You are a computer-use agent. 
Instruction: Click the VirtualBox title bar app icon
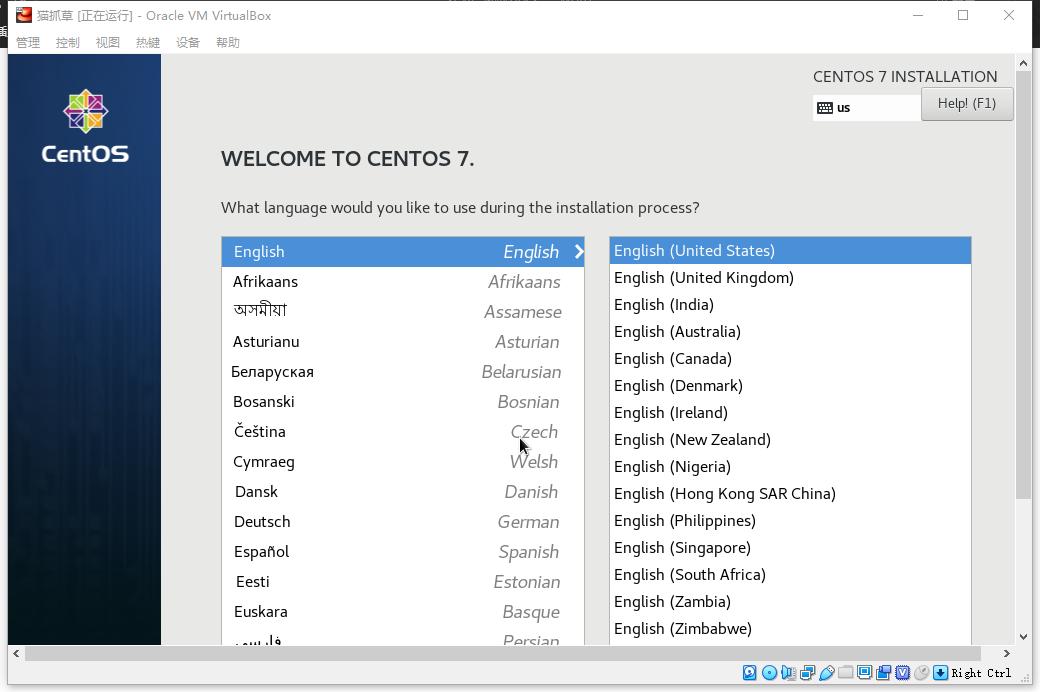[24, 15]
